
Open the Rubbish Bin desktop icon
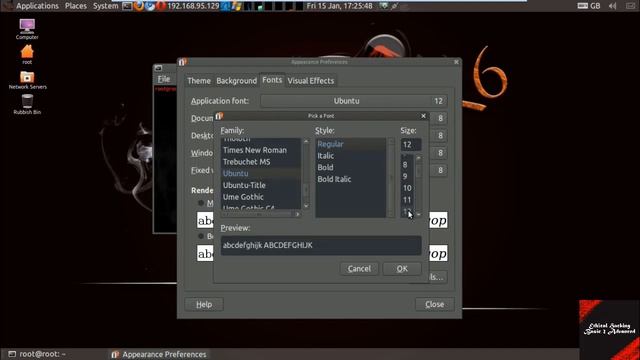pyautogui.click(x=27, y=104)
